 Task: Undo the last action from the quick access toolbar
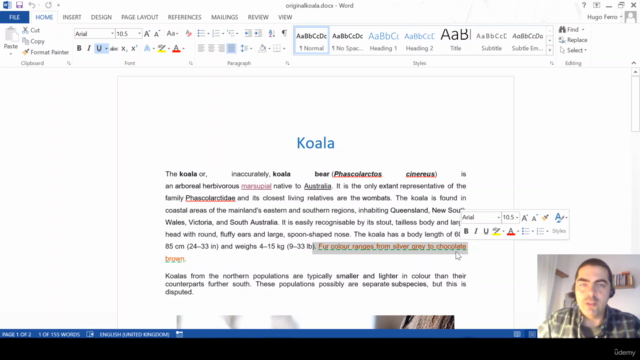tap(31, 5)
